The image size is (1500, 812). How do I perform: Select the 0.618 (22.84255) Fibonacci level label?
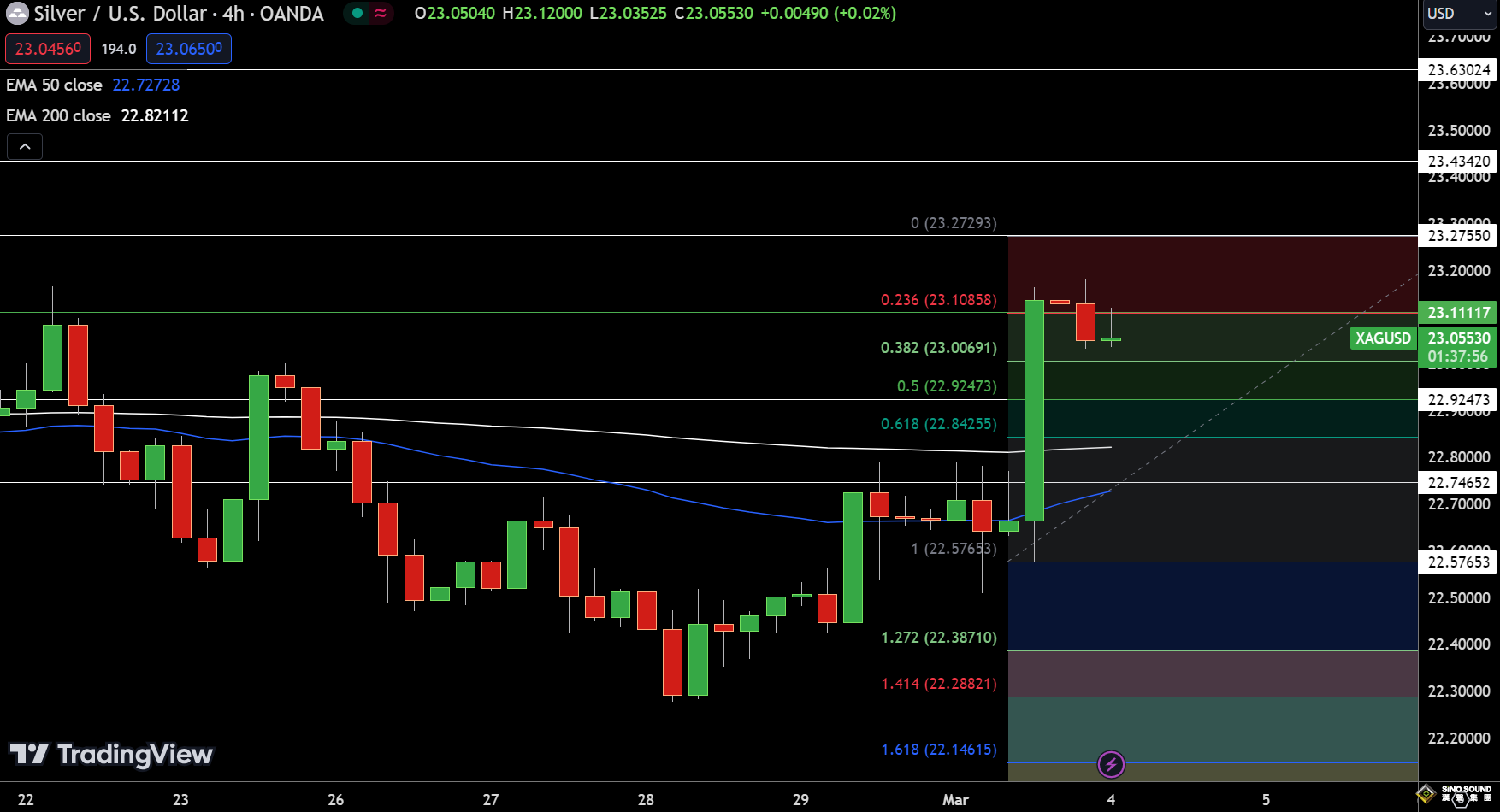pyautogui.click(x=938, y=424)
